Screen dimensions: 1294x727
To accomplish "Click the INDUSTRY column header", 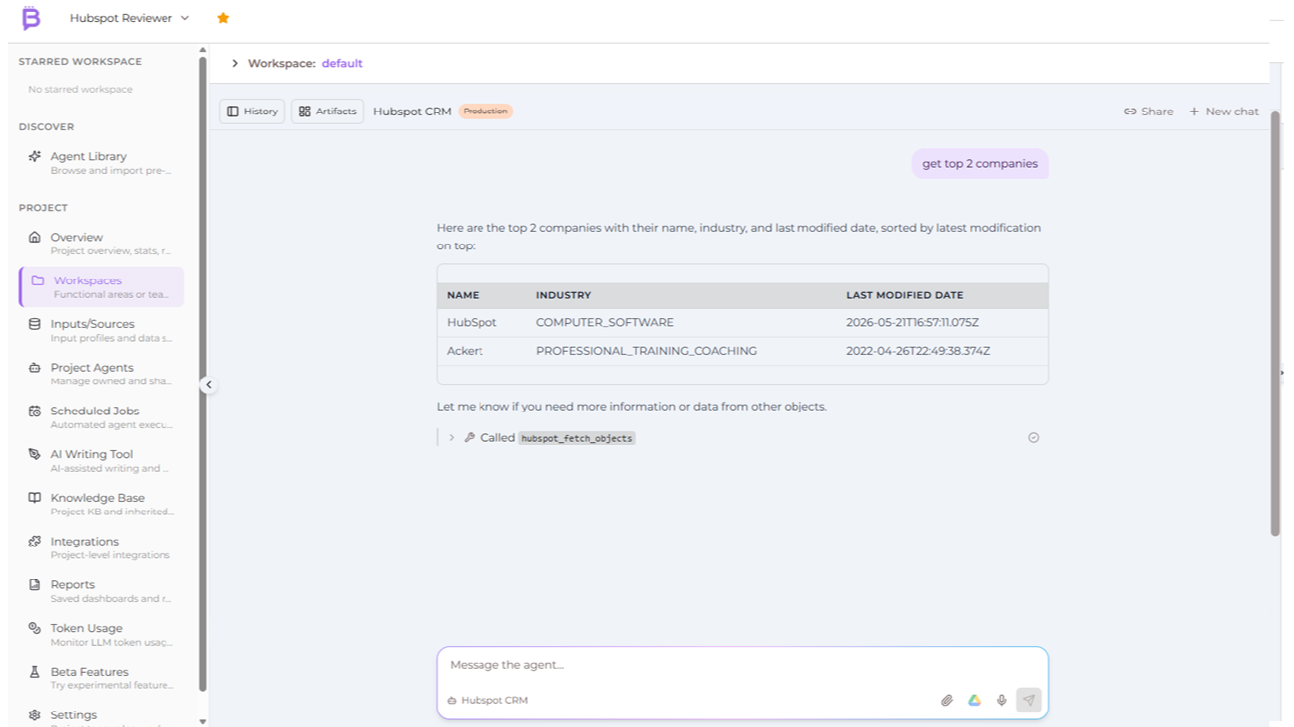I will pyautogui.click(x=563, y=295).
